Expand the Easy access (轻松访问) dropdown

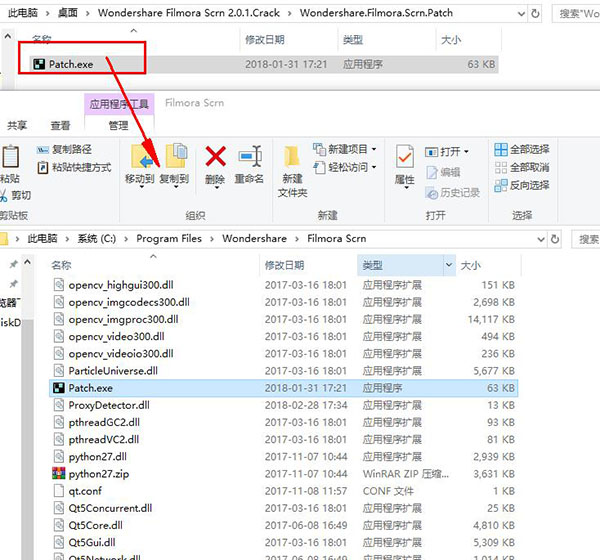tap(345, 167)
